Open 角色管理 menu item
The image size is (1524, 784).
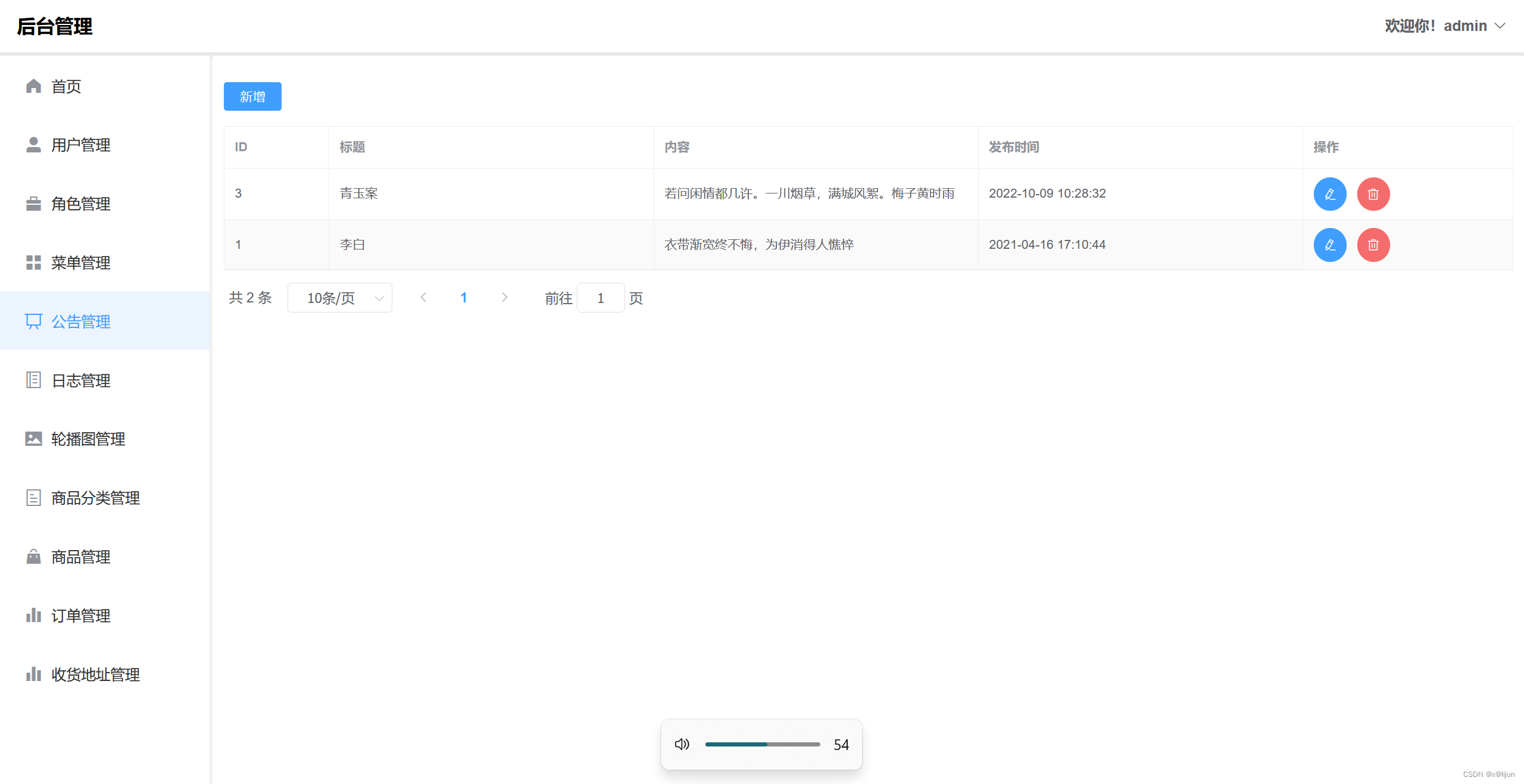pos(105,204)
